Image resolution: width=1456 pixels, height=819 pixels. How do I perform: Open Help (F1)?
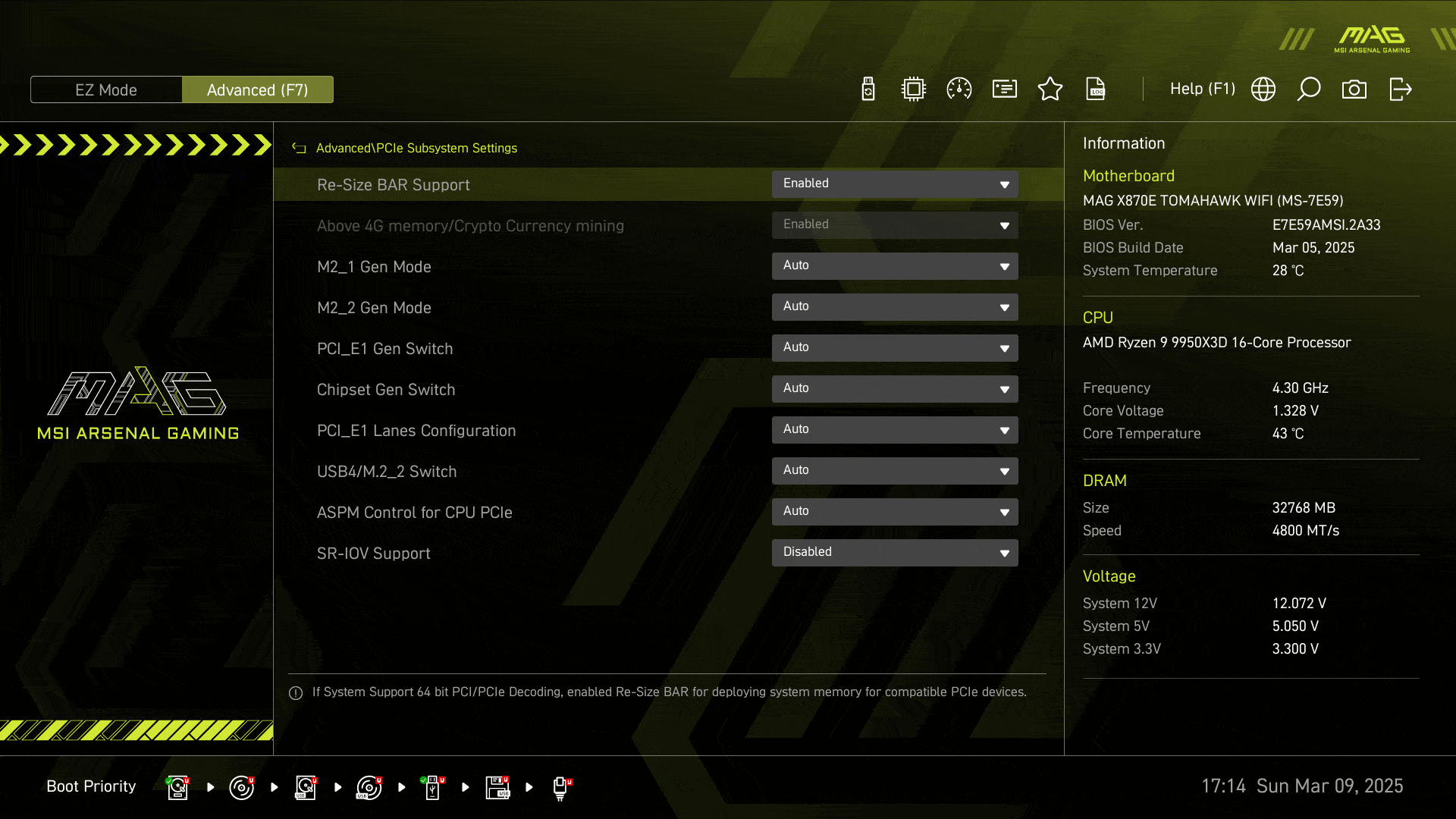pos(1203,89)
